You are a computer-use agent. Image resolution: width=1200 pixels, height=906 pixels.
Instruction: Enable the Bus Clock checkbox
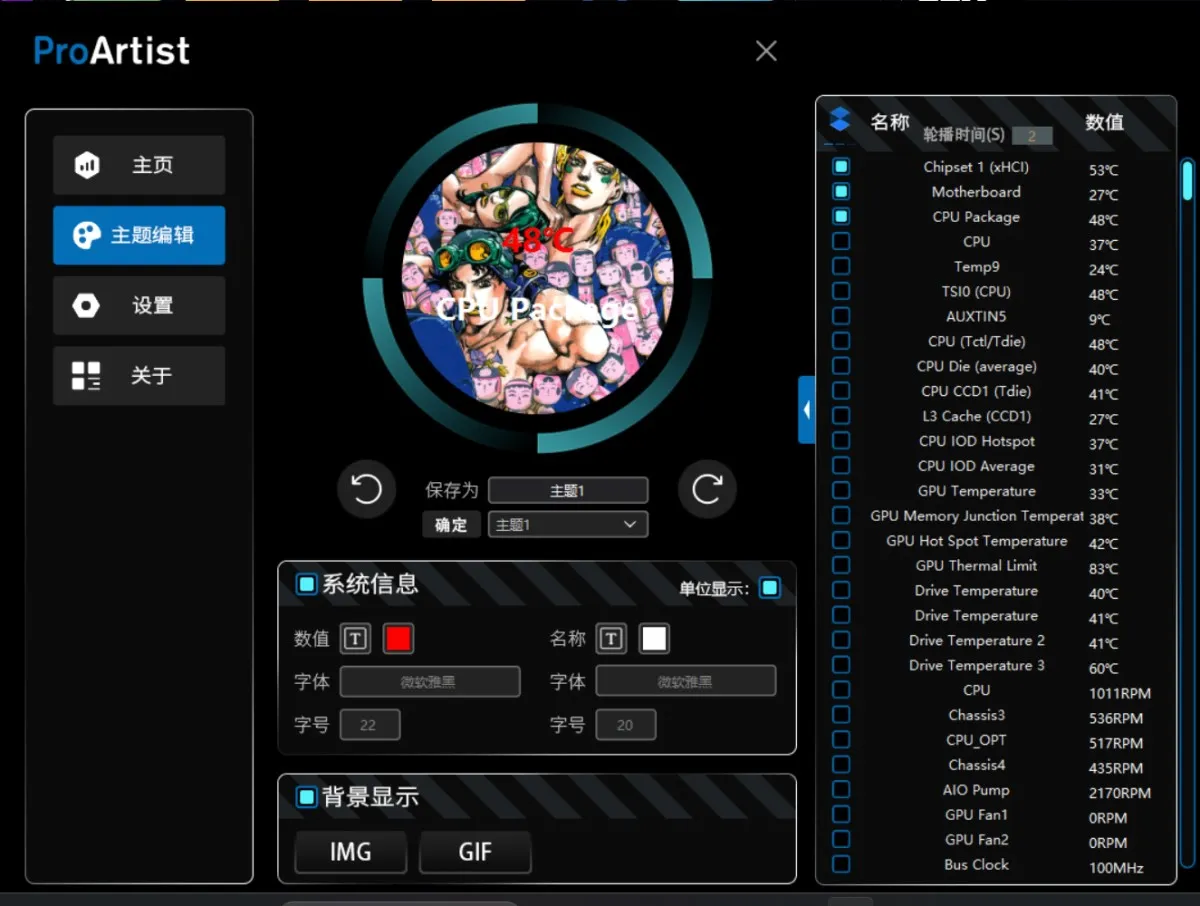point(841,864)
